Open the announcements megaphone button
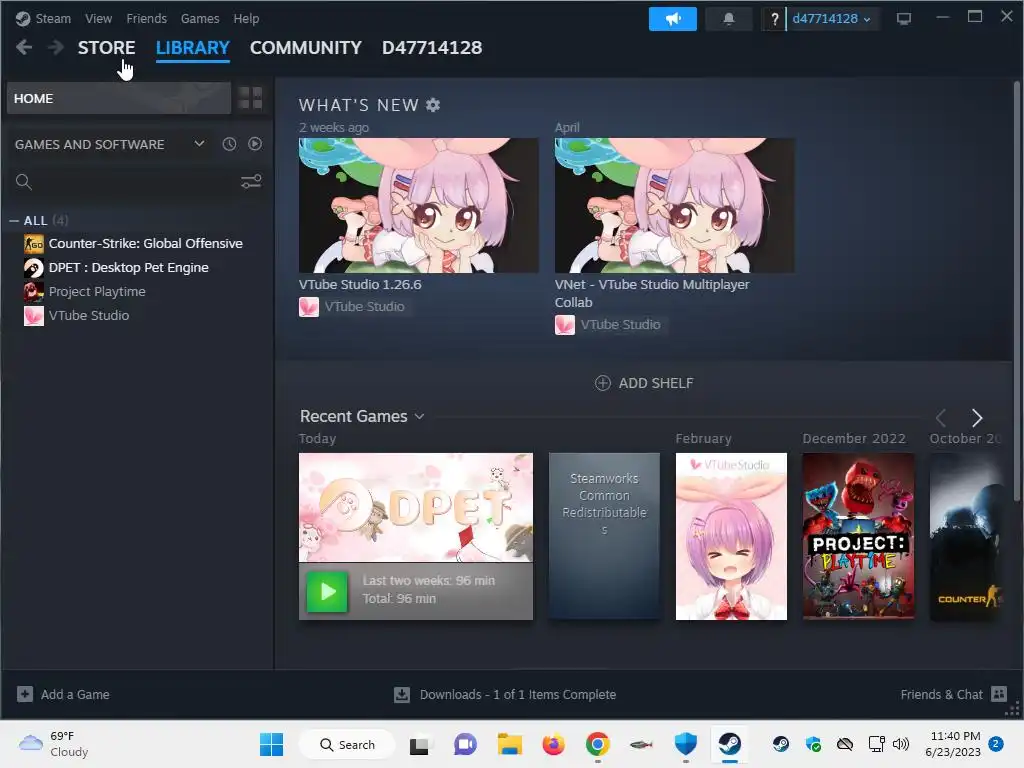 (x=673, y=19)
